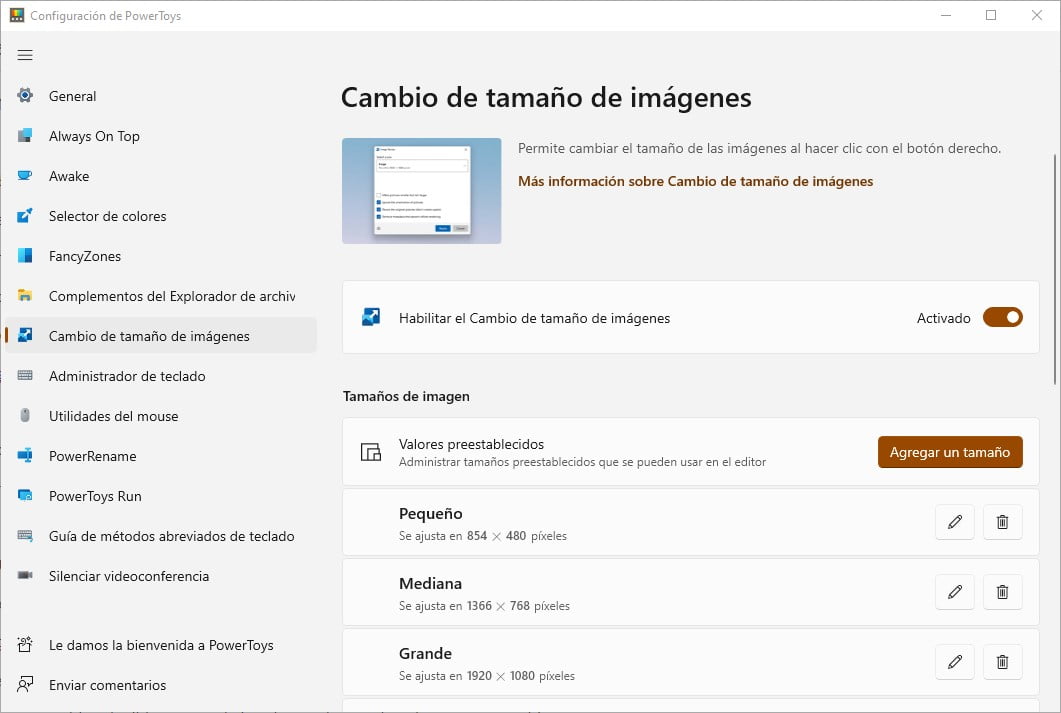
Task: Click the General gear icon
Action: pos(25,95)
